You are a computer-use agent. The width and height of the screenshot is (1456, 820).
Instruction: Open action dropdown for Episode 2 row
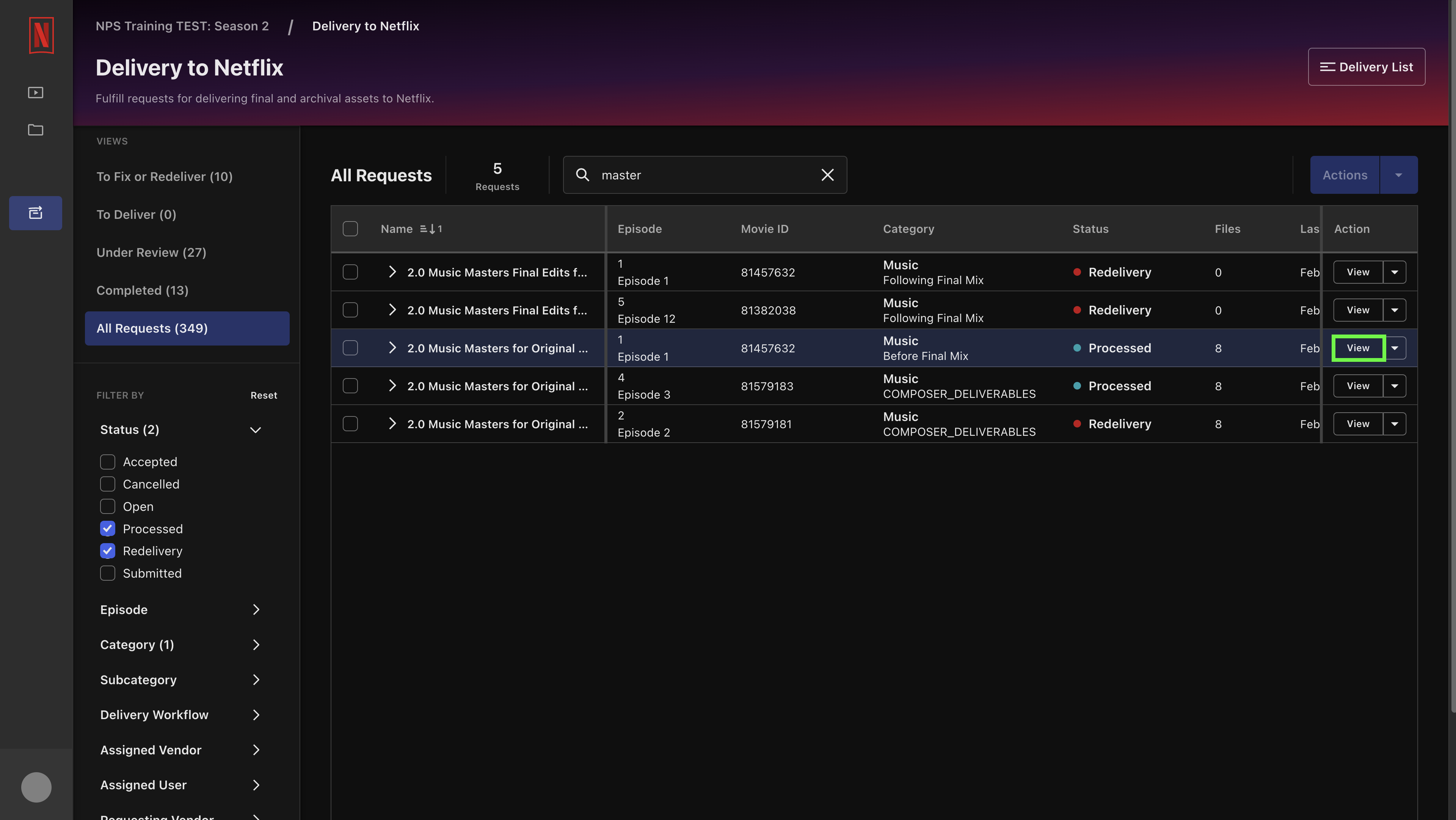(x=1395, y=424)
